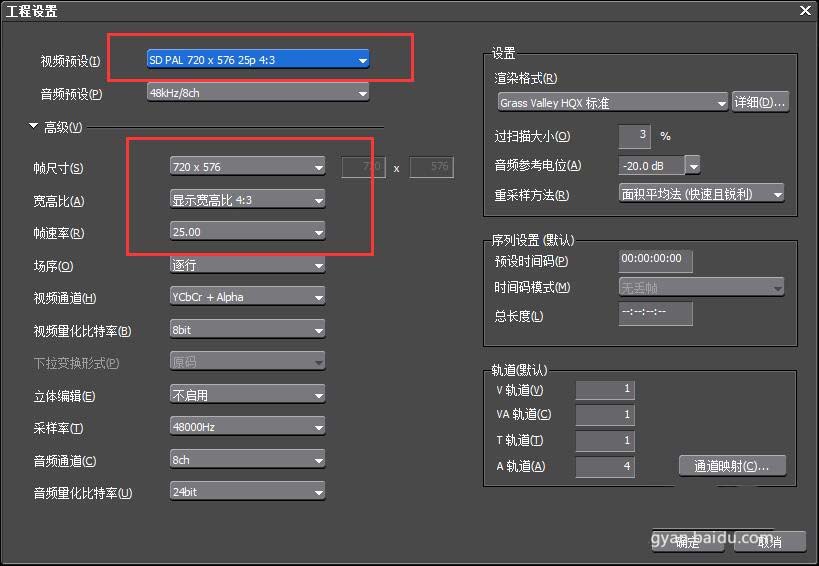
Task: Click the custom frame width field 720
Action: [364, 167]
